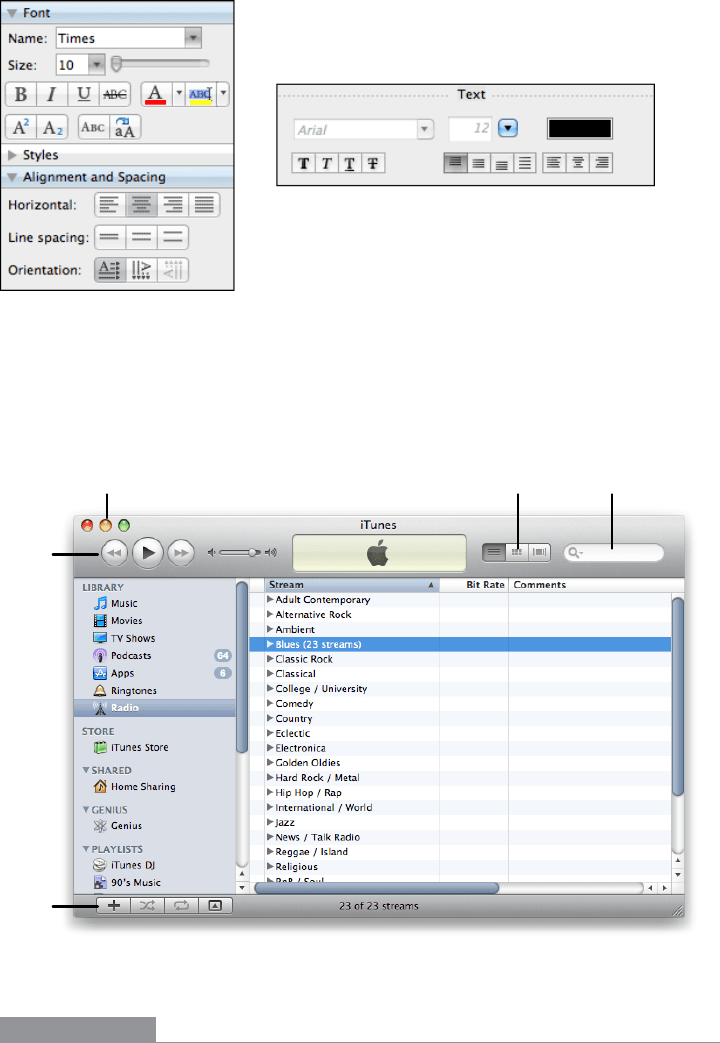The width and height of the screenshot is (720, 1043).
Task: Click the change case aA button
Action: [x=124, y=127]
